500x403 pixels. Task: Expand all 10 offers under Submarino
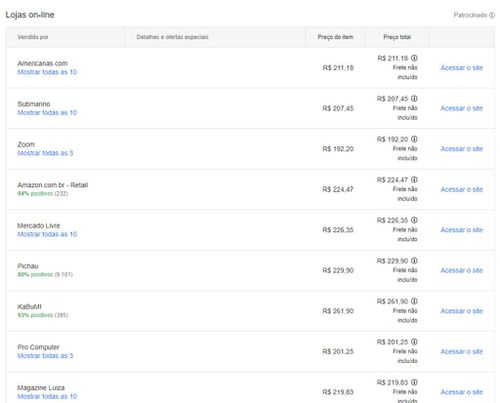[47, 113]
